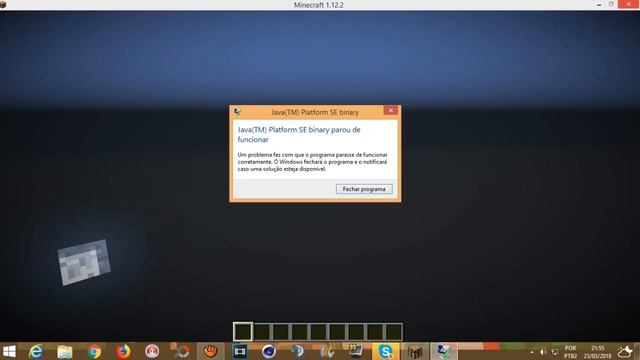Launch Google Chrome from taskbar
This screenshot has height=360, width=640.
(94, 351)
